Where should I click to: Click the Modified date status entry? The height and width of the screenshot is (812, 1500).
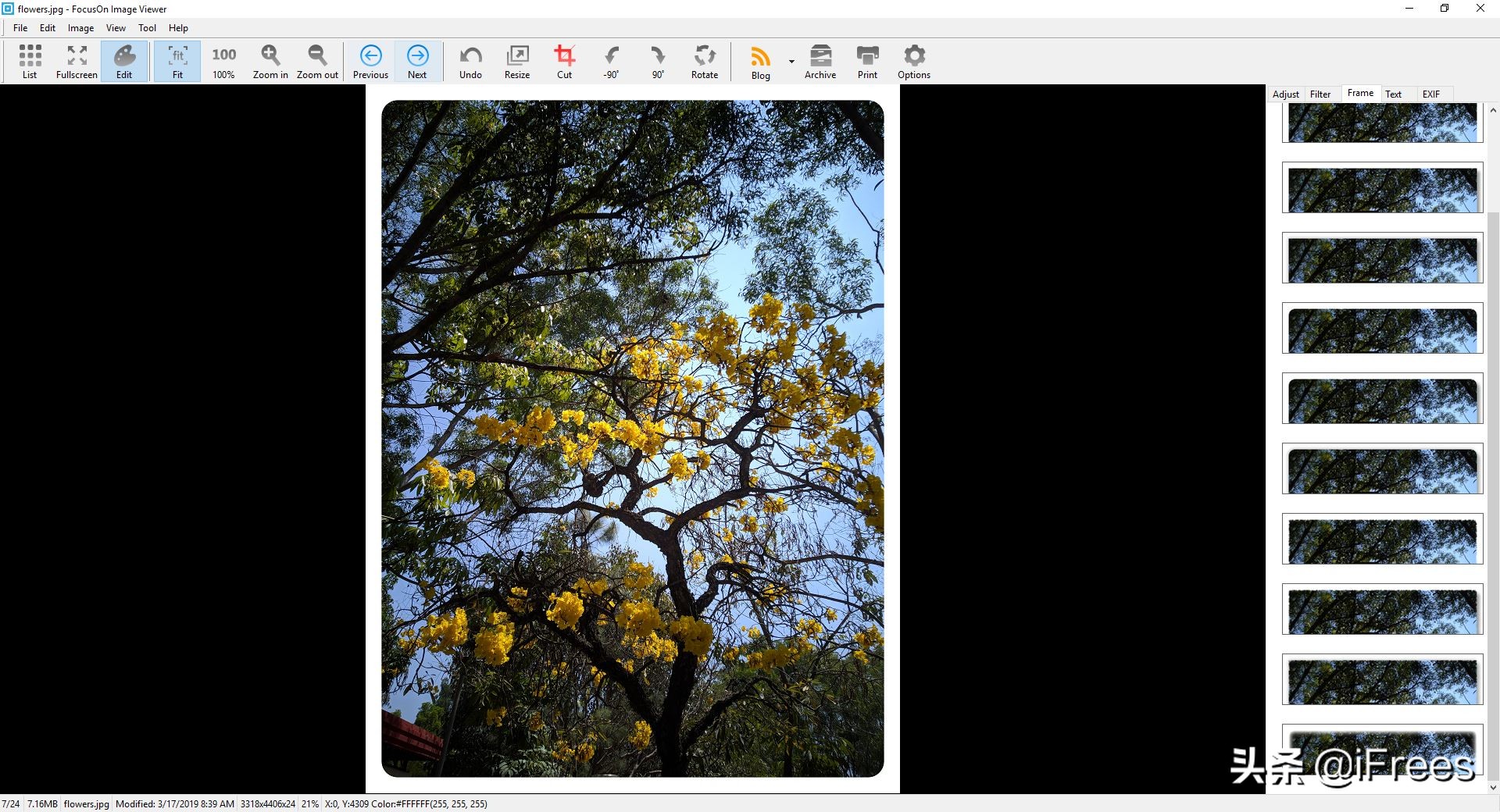click(175, 803)
